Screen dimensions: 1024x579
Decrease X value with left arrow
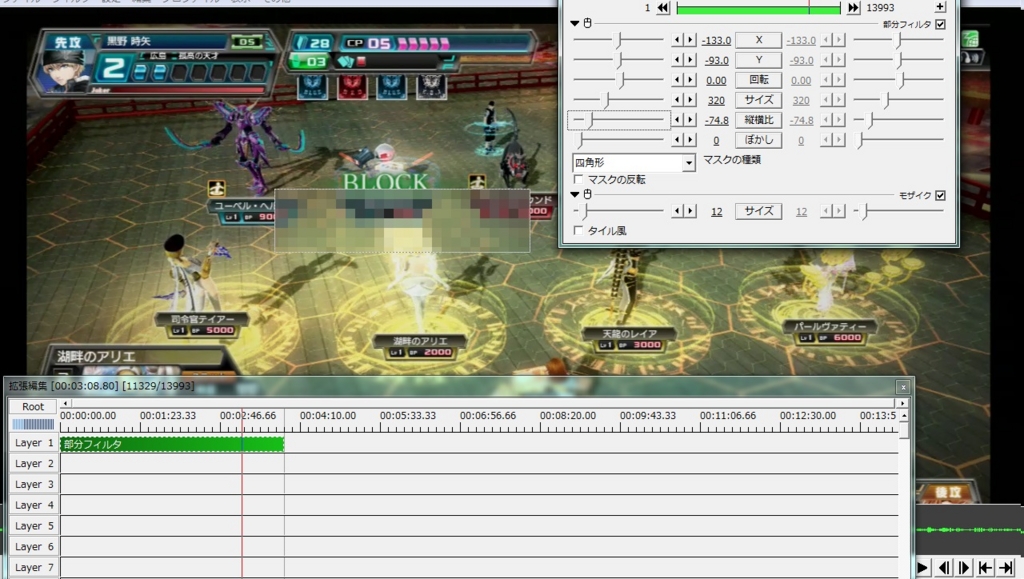[x=677, y=40]
